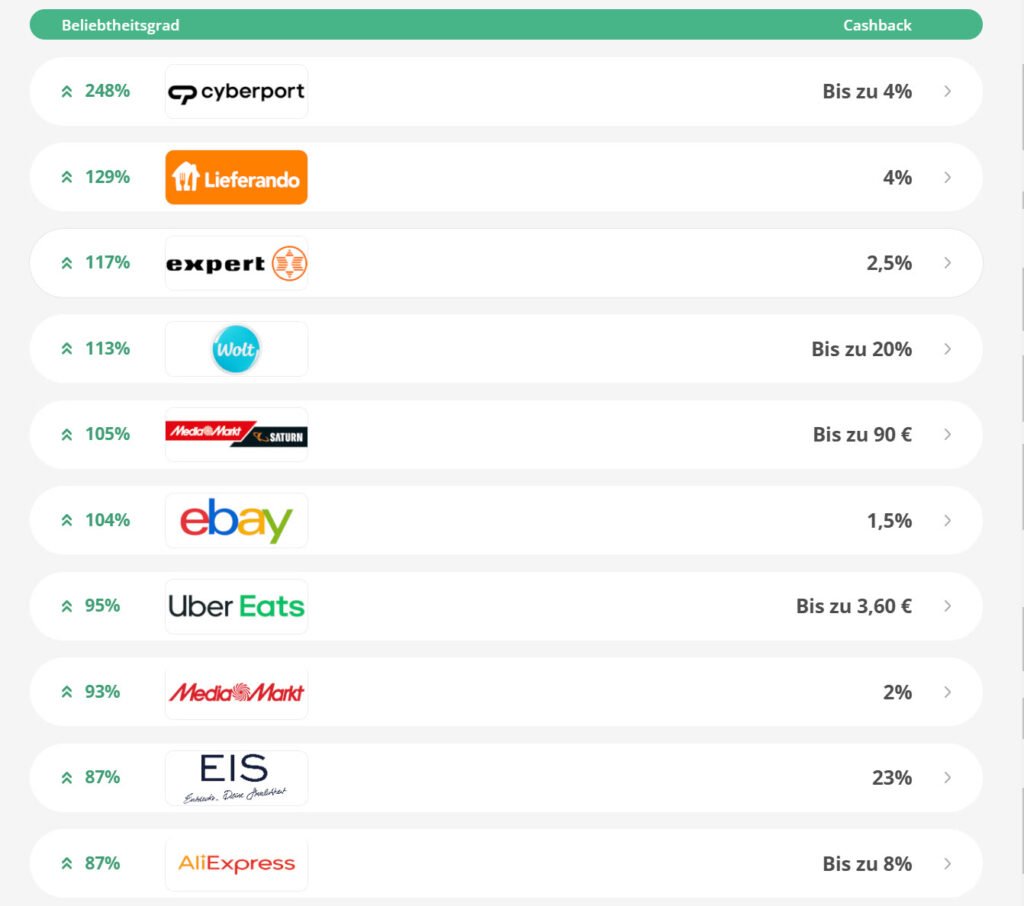Expand the Wolt row chevron arrow

(947, 349)
